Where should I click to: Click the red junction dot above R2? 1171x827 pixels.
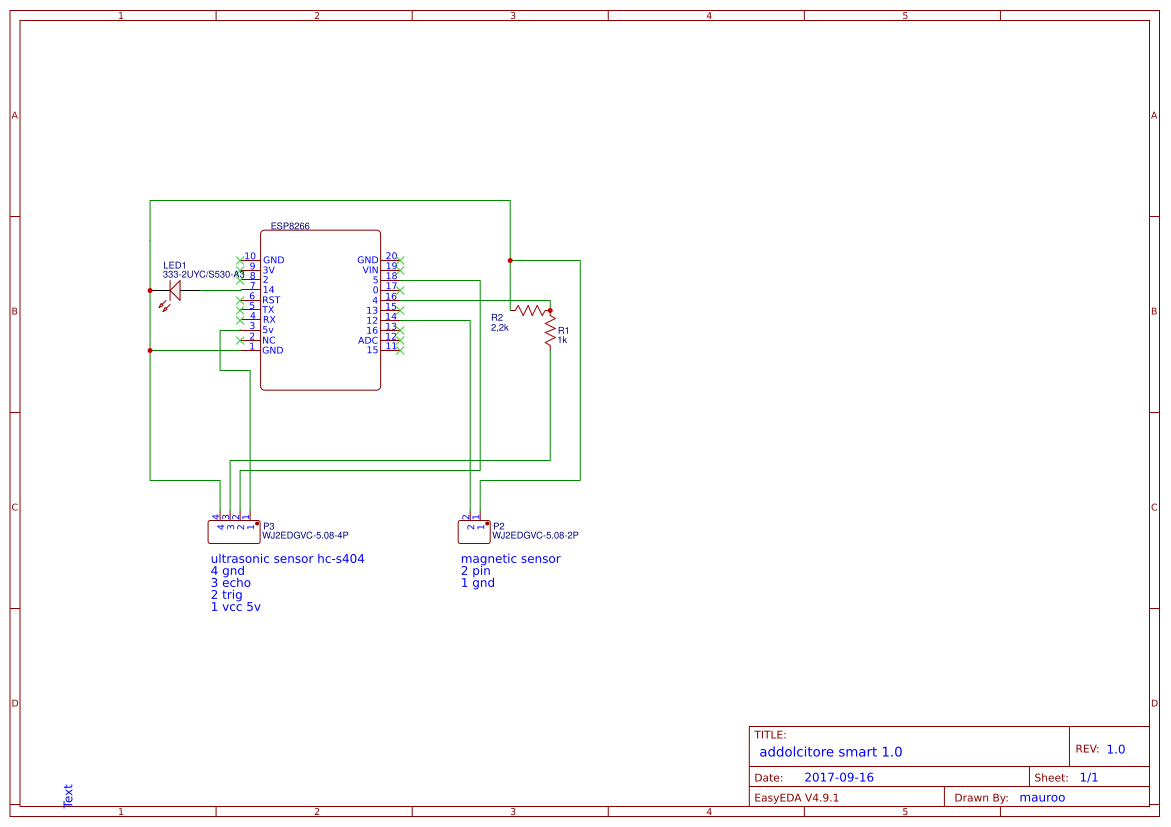click(510, 260)
